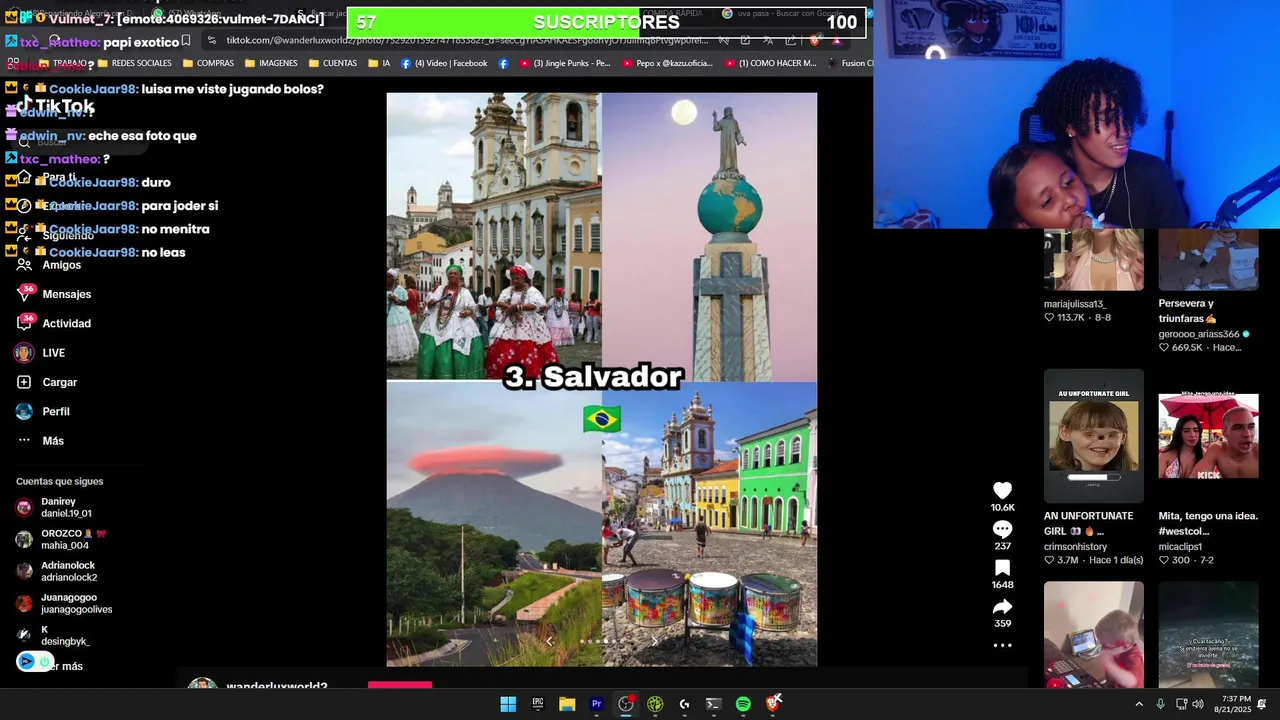Click the translate page icon in address bar
The width and height of the screenshot is (1280, 720).
pos(768,40)
